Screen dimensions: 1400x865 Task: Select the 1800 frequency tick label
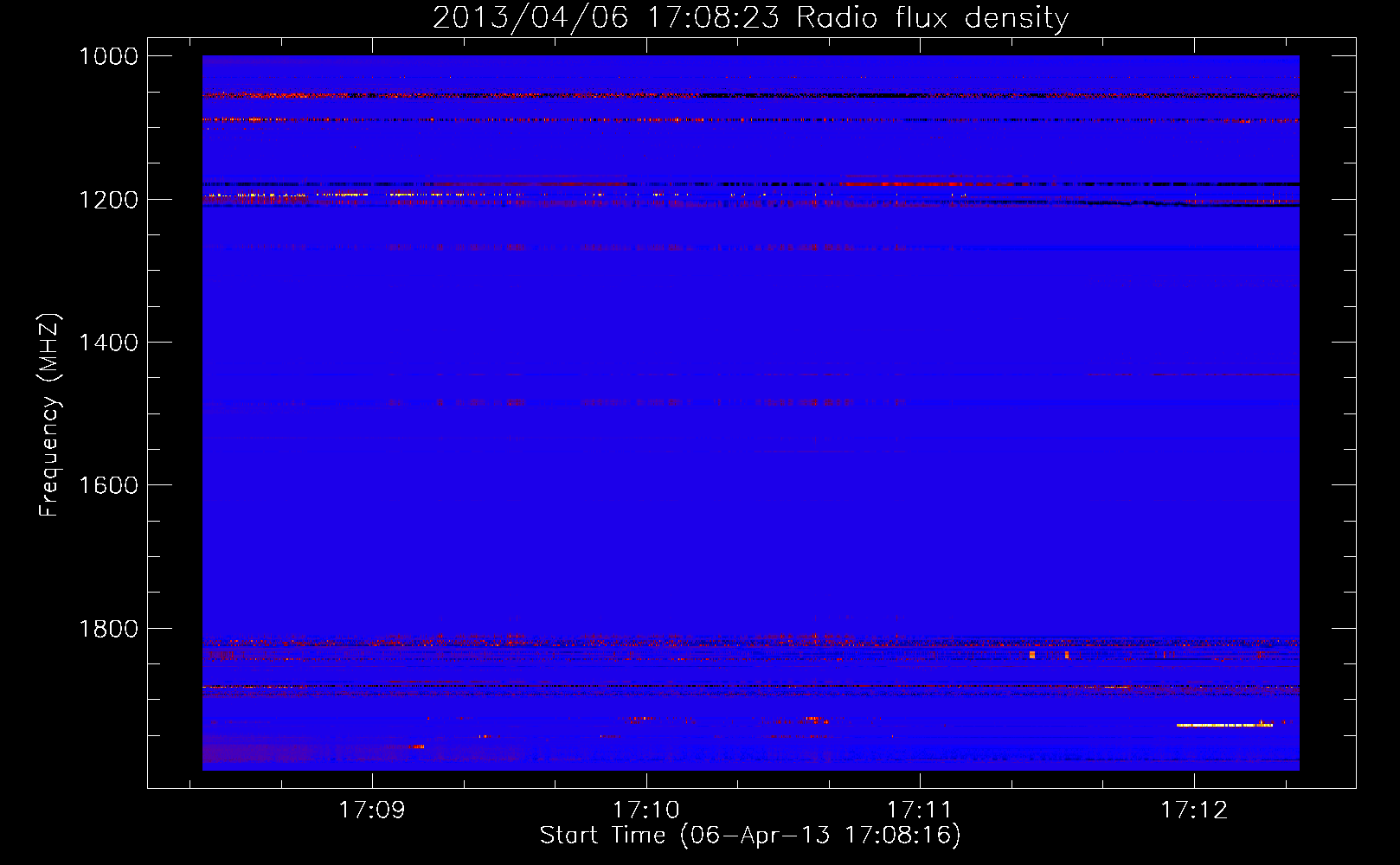(108, 629)
